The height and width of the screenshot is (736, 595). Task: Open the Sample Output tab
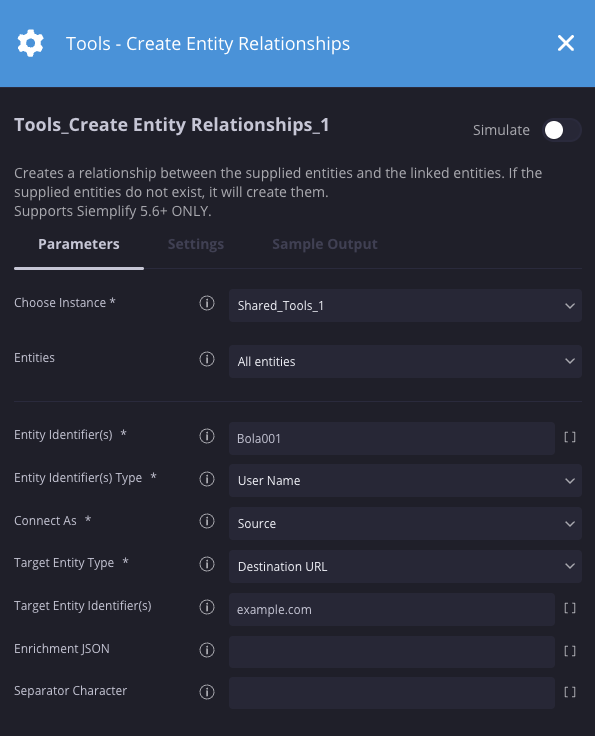pos(325,244)
